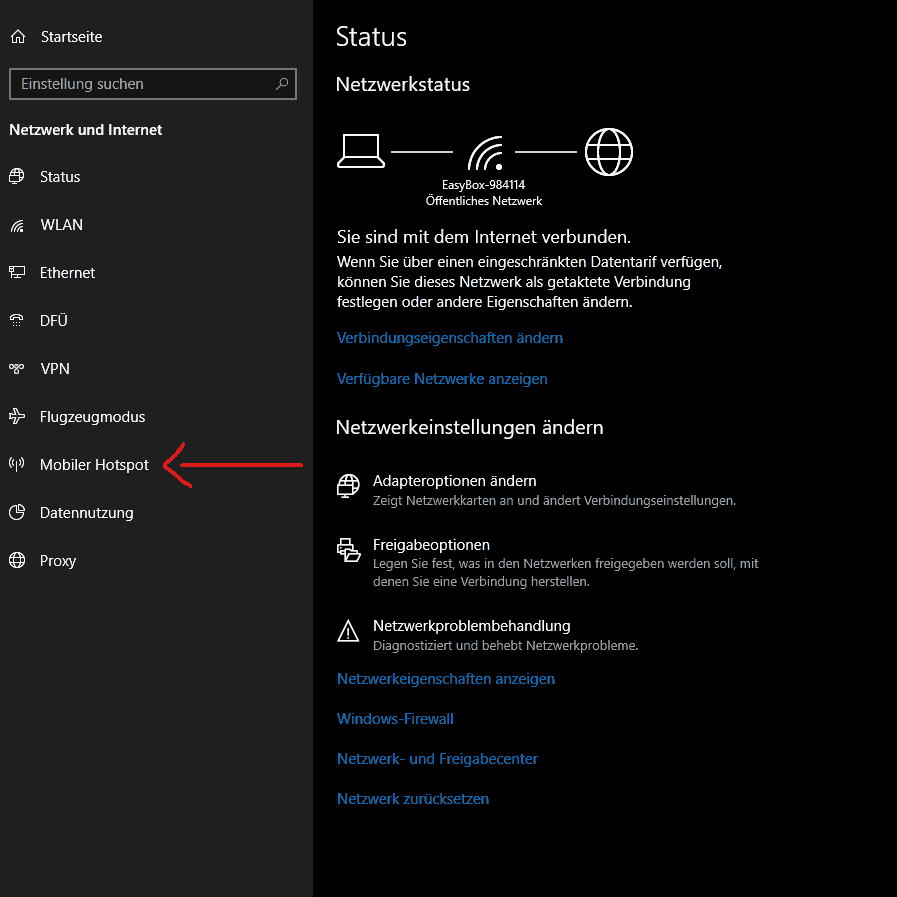
Task: Click the Startseite home icon
Action: click(x=17, y=37)
